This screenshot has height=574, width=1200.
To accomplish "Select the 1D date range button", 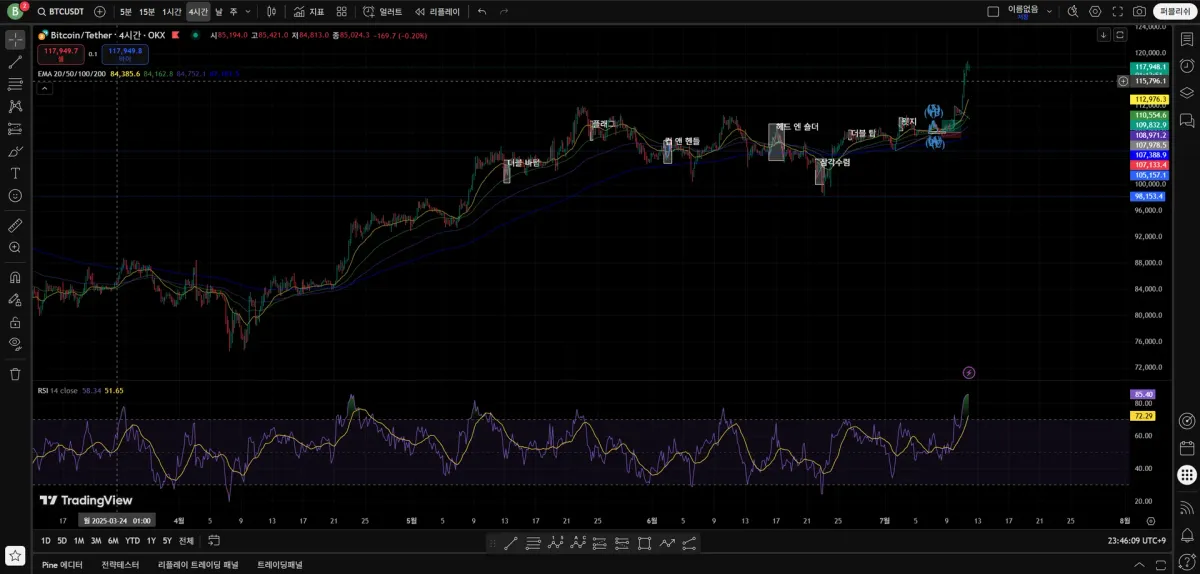I will coord(46,541).
